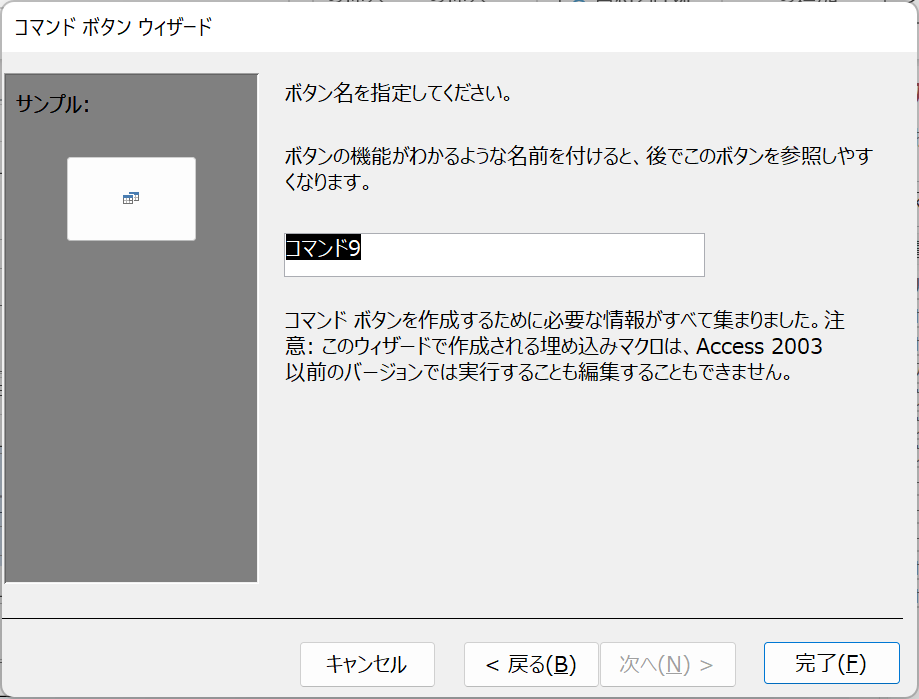Click text ボタンの機能がわかるような名前 description
This screenshot has height=699, width=919.
(578, 169)
